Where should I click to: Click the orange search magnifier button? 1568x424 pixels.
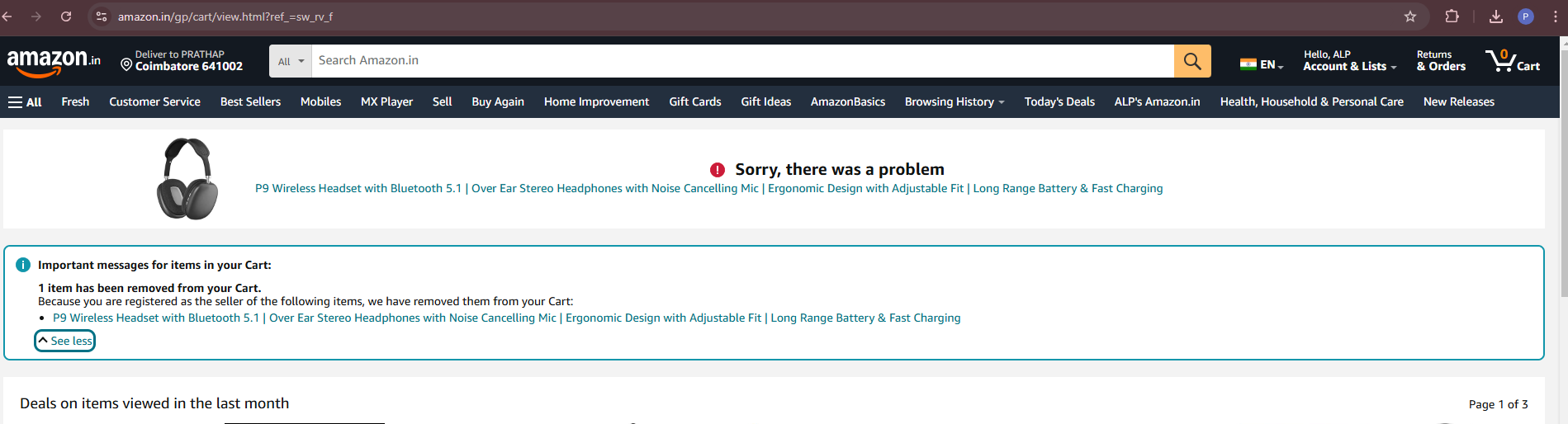click(1192, 61)
